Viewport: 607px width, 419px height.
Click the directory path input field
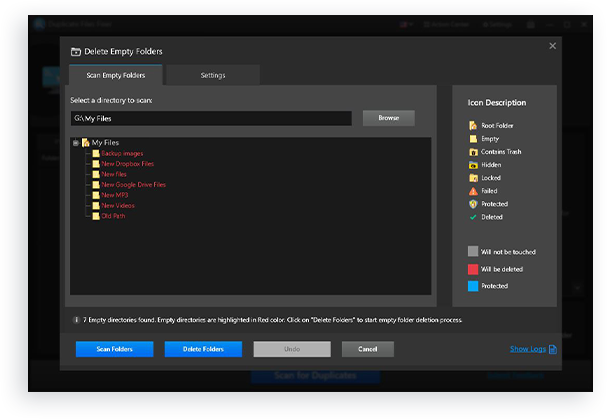[x=210, y=118]
